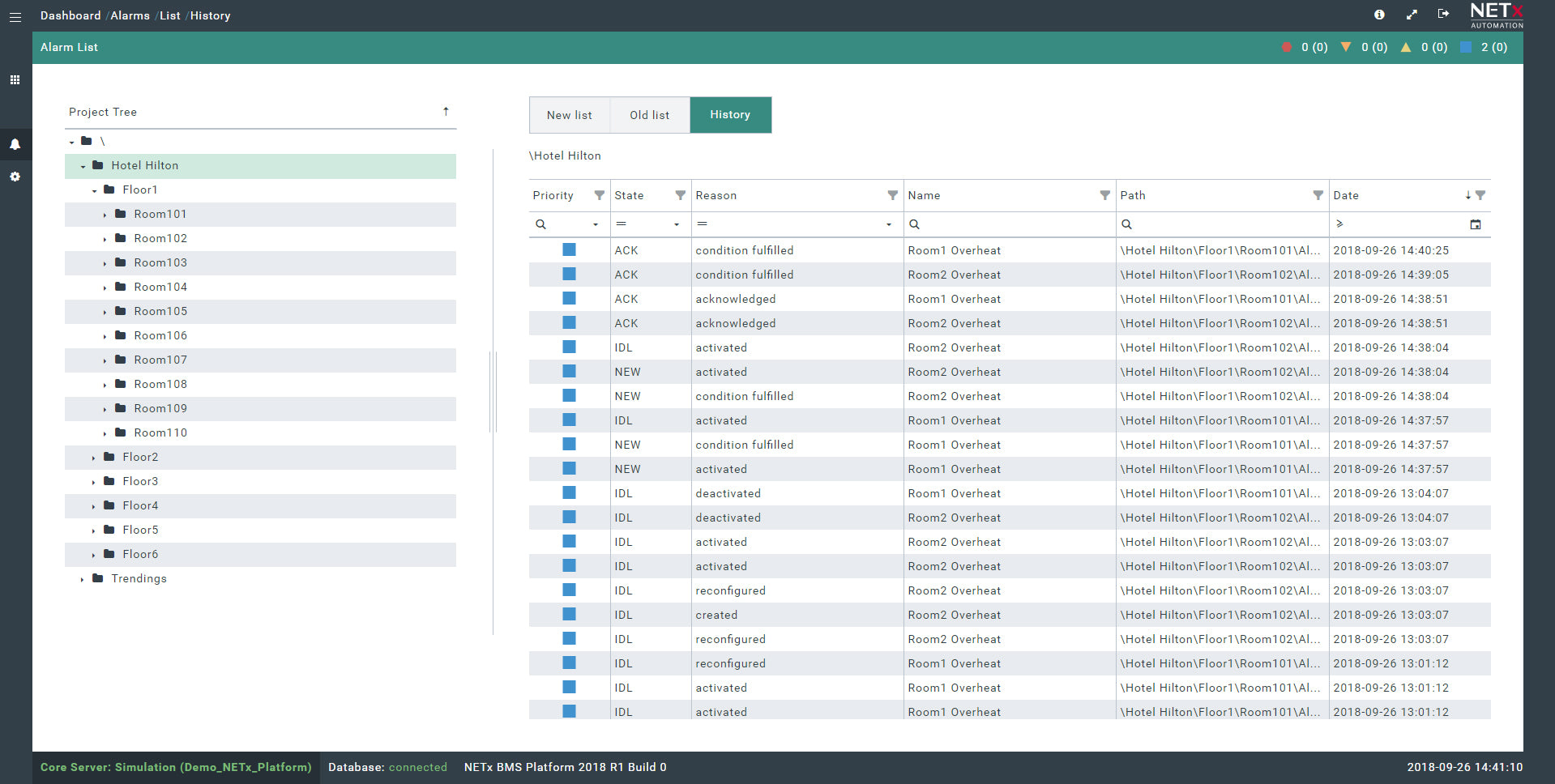Open the Reason filter operator dropdown
Screen dimensions: 1555x784
click(888, 224)
